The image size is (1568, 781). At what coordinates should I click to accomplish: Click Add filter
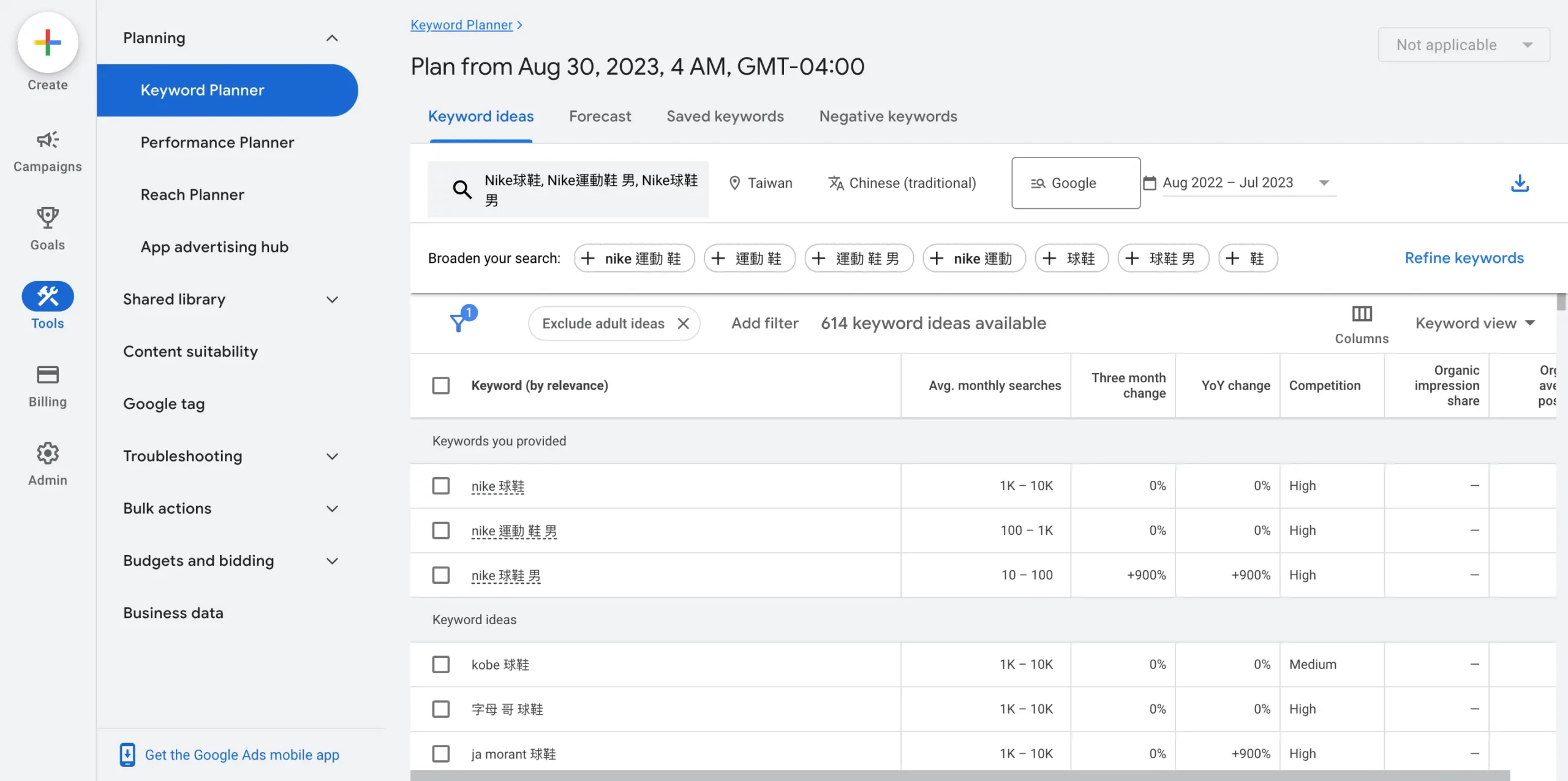point(764,323)
